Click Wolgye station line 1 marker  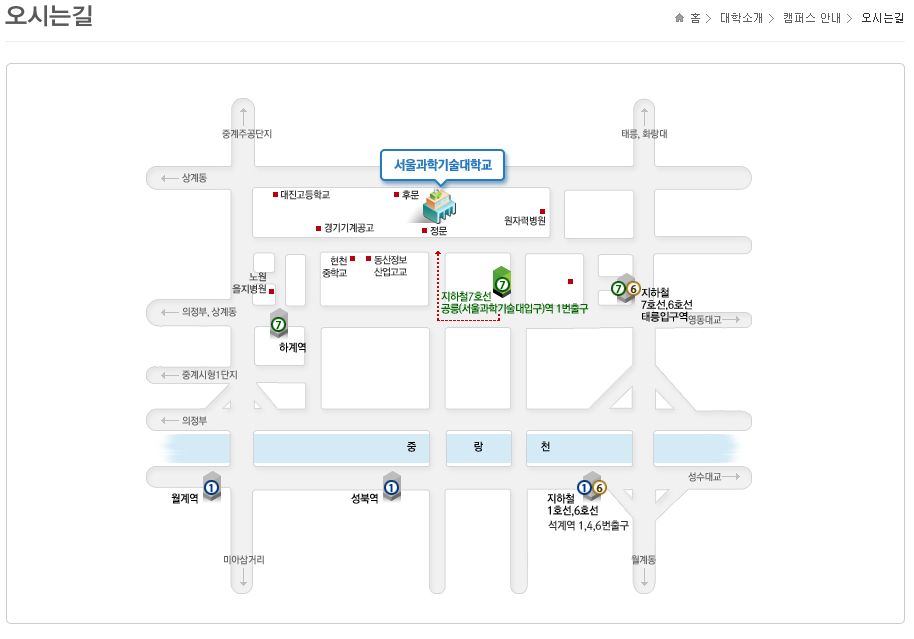[x=212, y=488]
